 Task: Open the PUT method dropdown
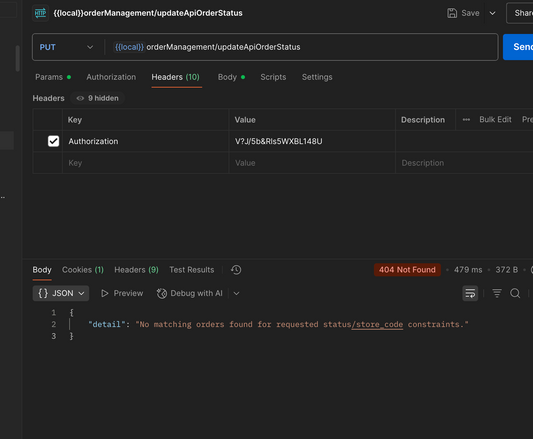[66, 47]
